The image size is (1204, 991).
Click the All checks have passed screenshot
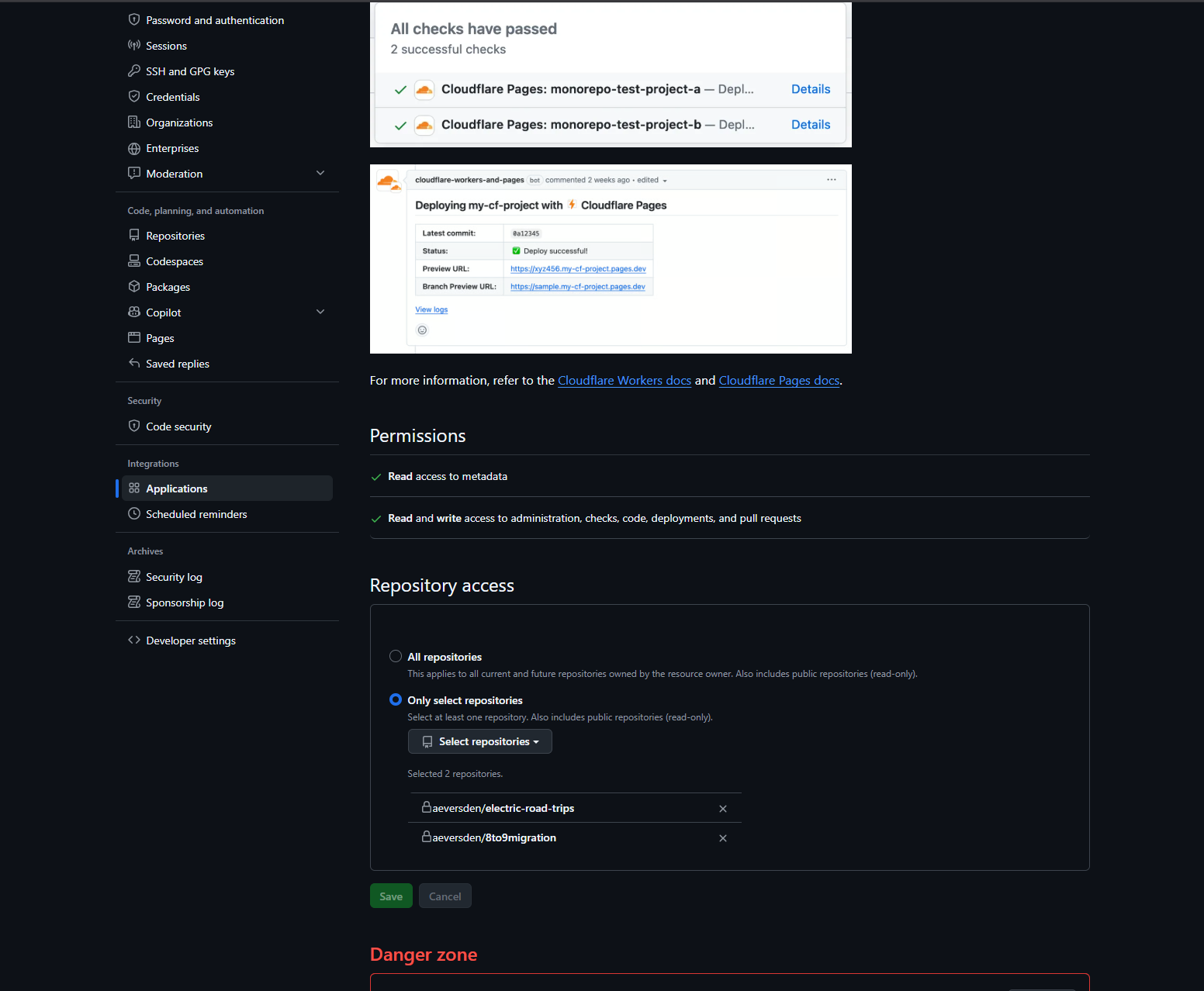pos(611,74)
